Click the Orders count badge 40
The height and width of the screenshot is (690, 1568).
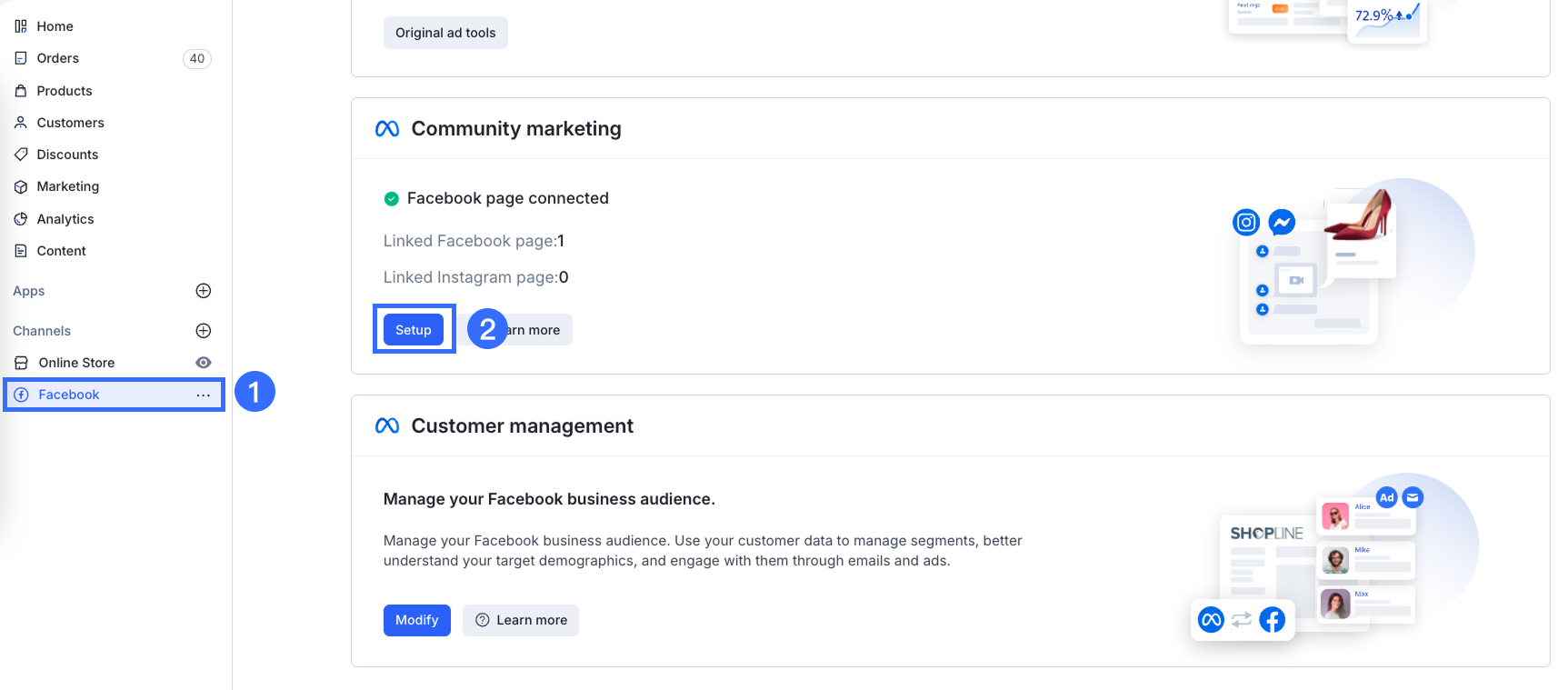[197, 58]
